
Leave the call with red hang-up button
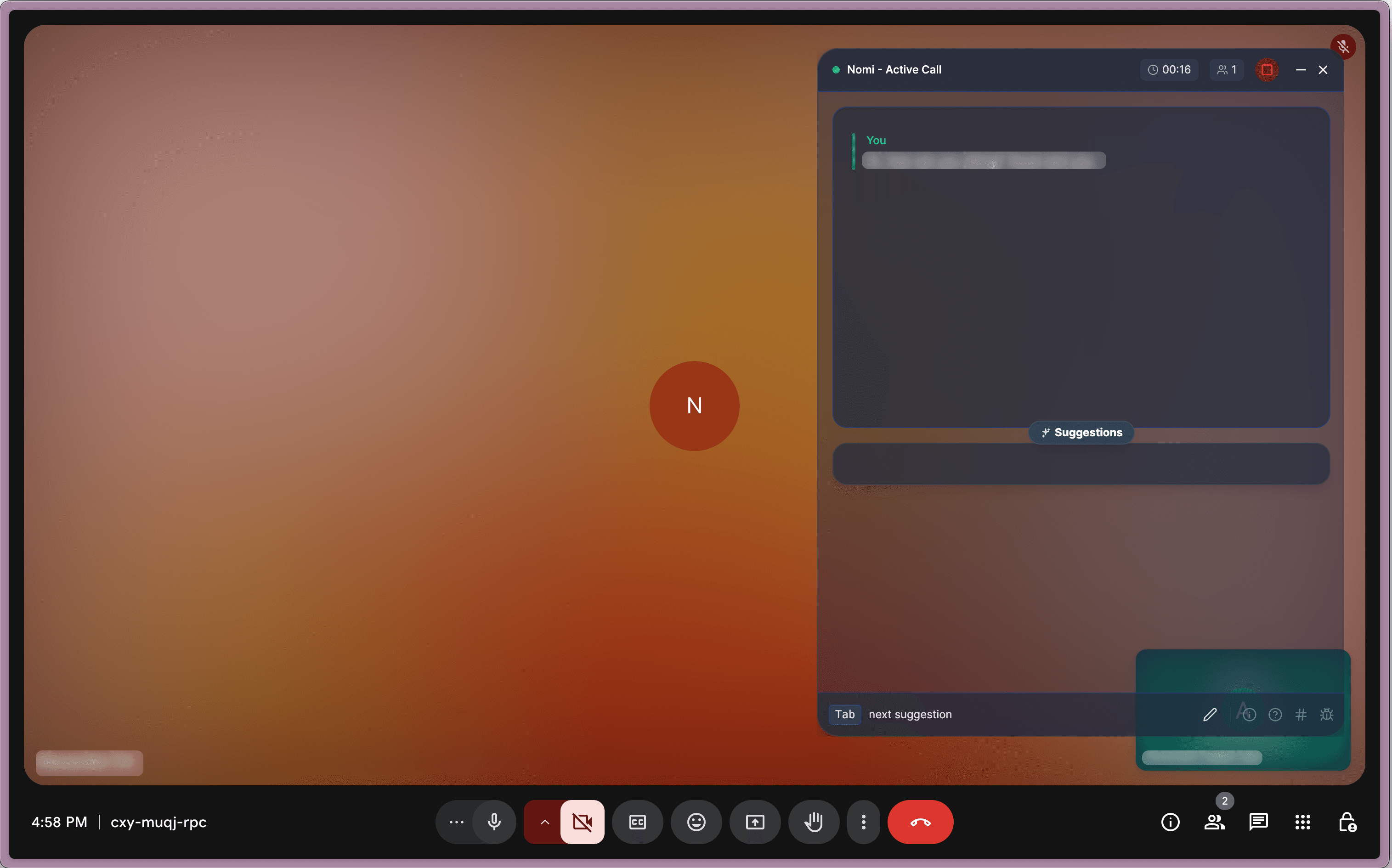(x=920, y=822)
